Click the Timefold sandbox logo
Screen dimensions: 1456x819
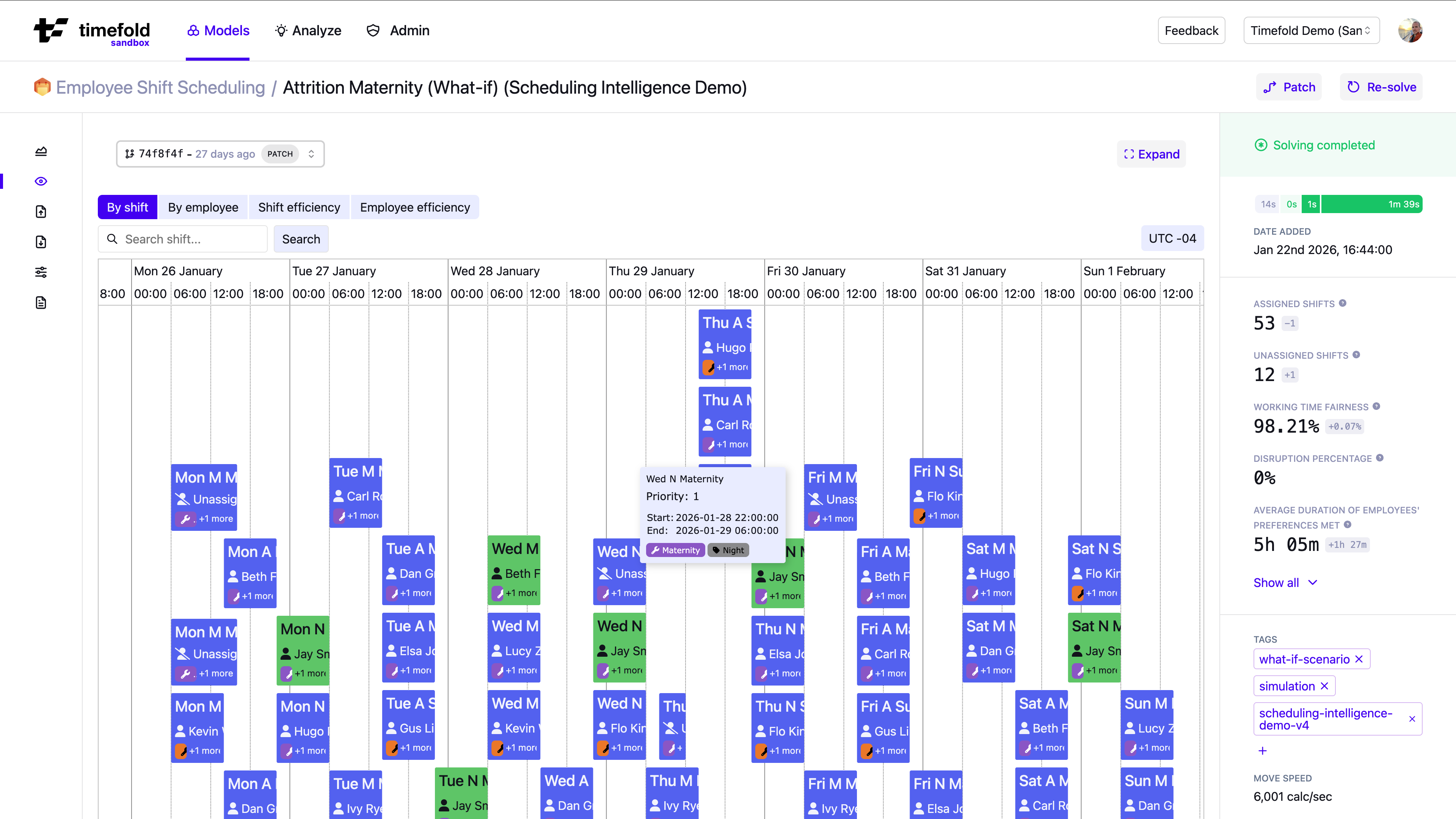click(92, 30)
